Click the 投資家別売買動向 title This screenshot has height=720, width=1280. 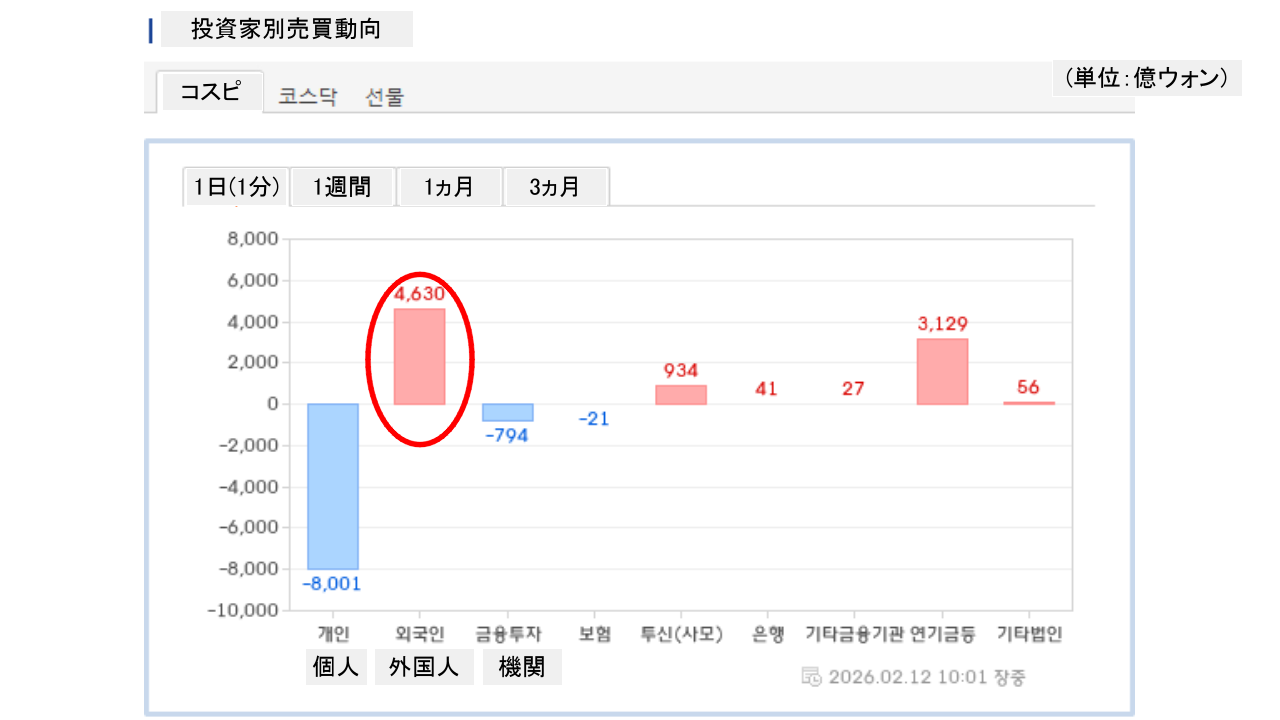click(x=286, y=29)
